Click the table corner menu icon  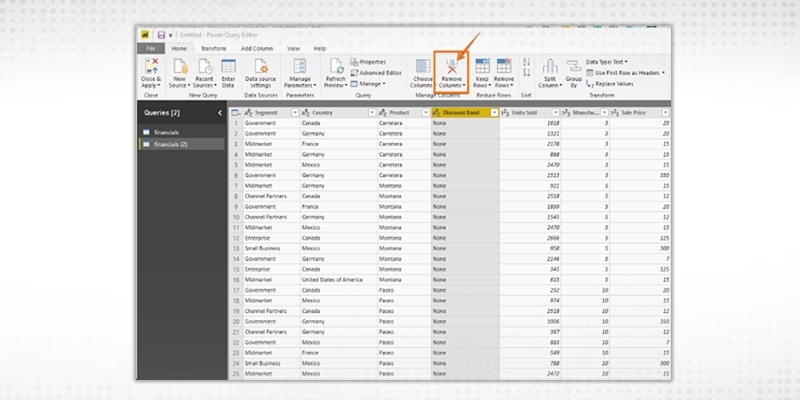pos(235,113)
